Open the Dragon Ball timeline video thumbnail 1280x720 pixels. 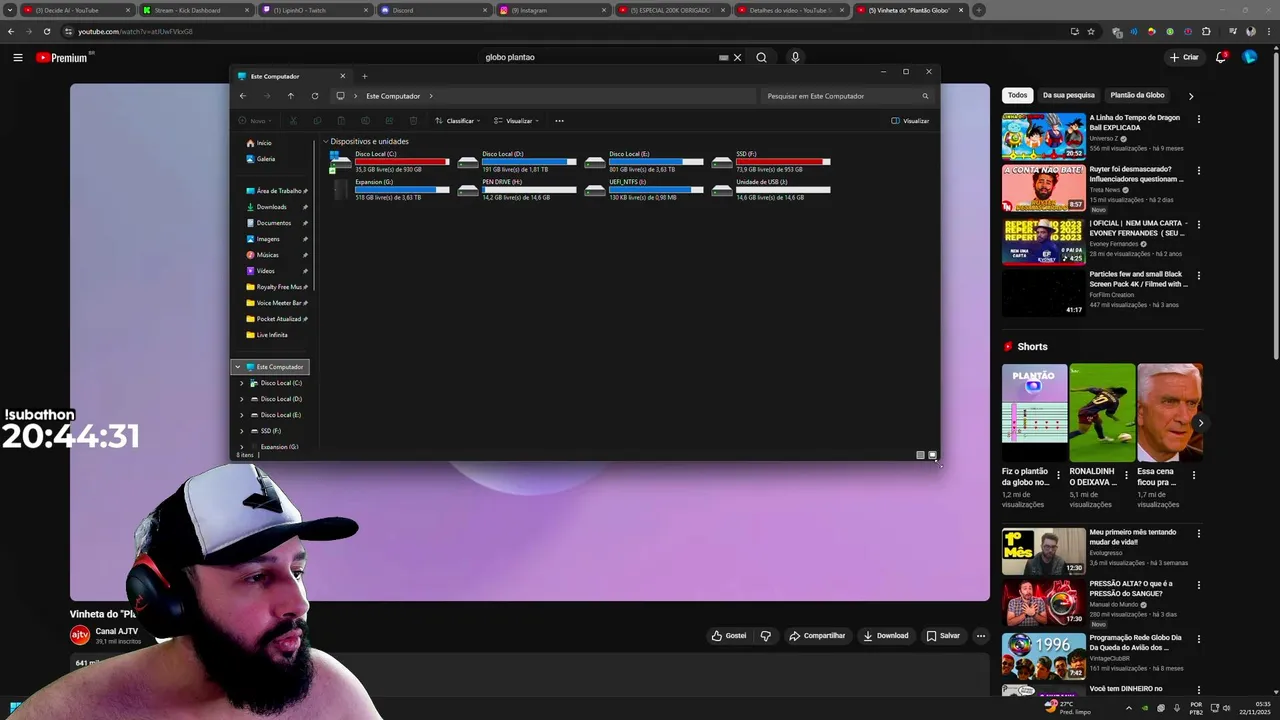coord(1043,136)
